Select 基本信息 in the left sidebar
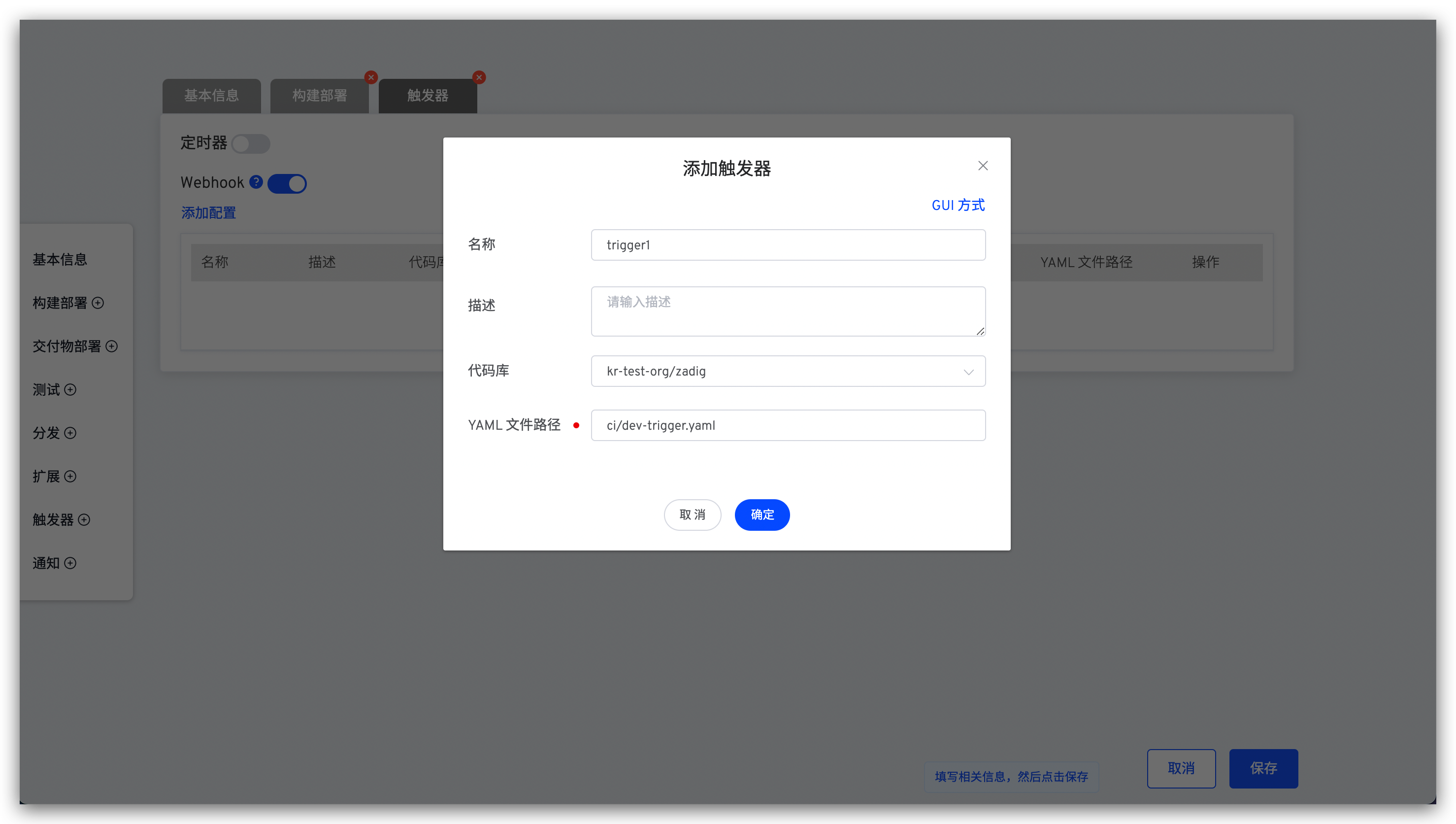 (60, 260)
